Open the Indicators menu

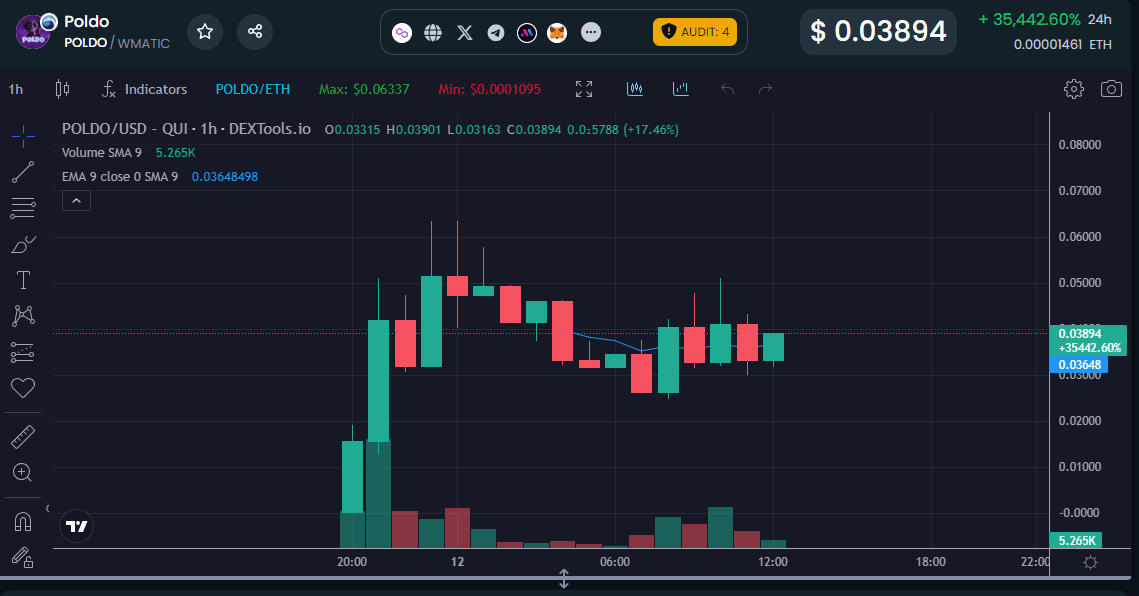click(x=145, y=89)
